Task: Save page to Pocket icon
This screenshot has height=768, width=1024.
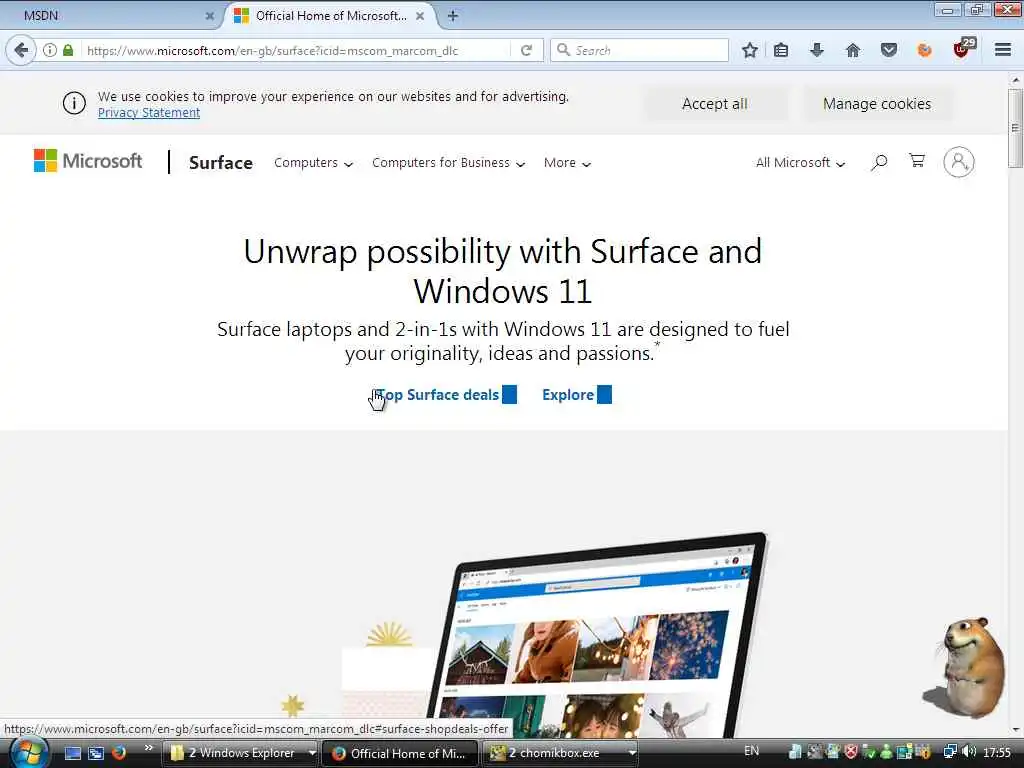Action: 889,50
